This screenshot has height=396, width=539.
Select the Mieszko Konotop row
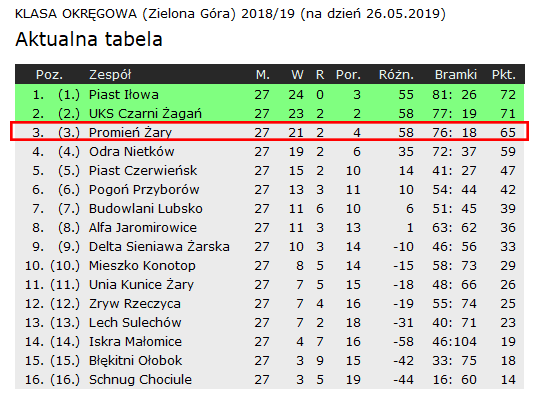pyautogui.click(x=270, y=266)
